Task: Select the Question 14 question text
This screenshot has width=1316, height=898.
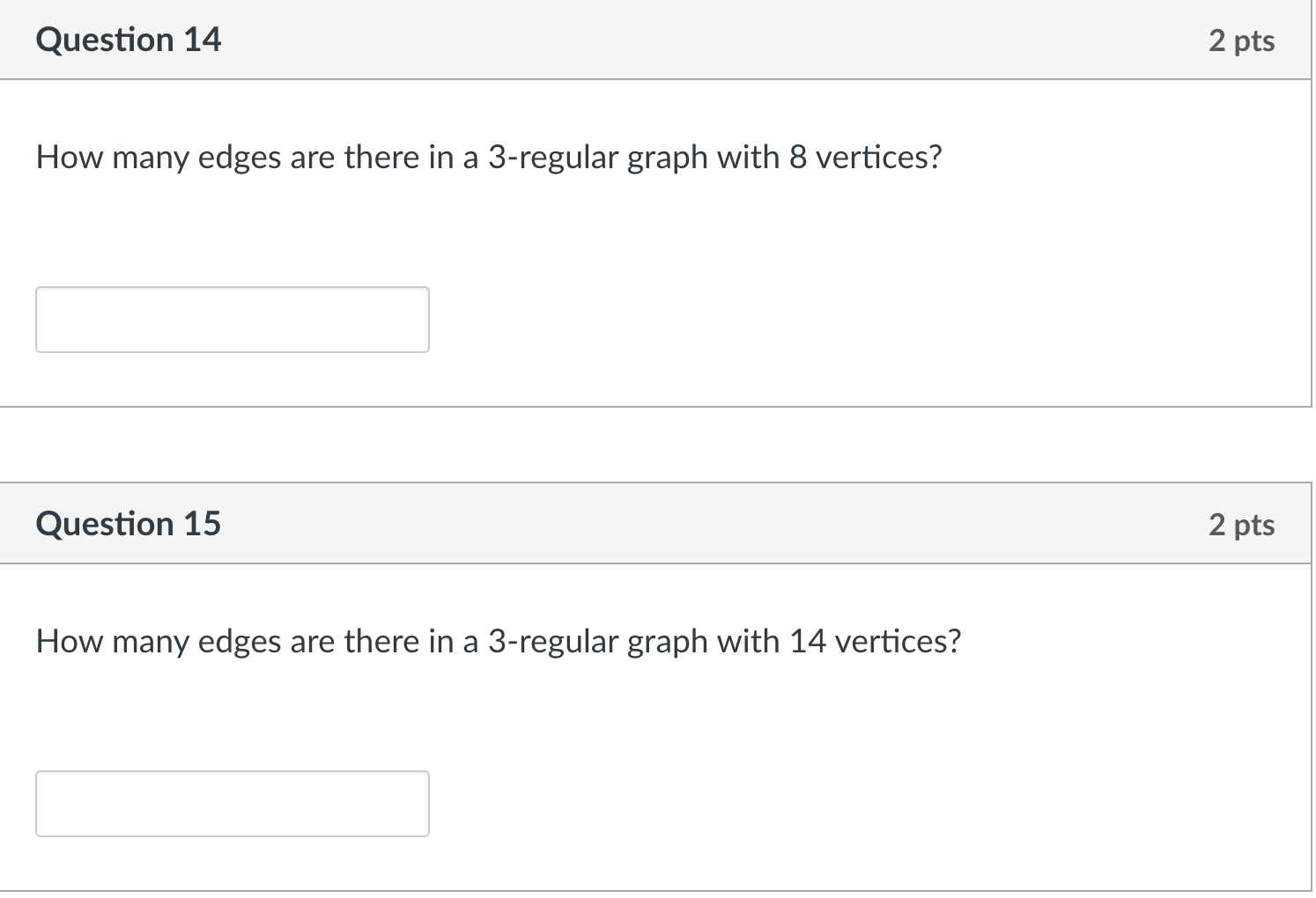Action: coord(488,158)
